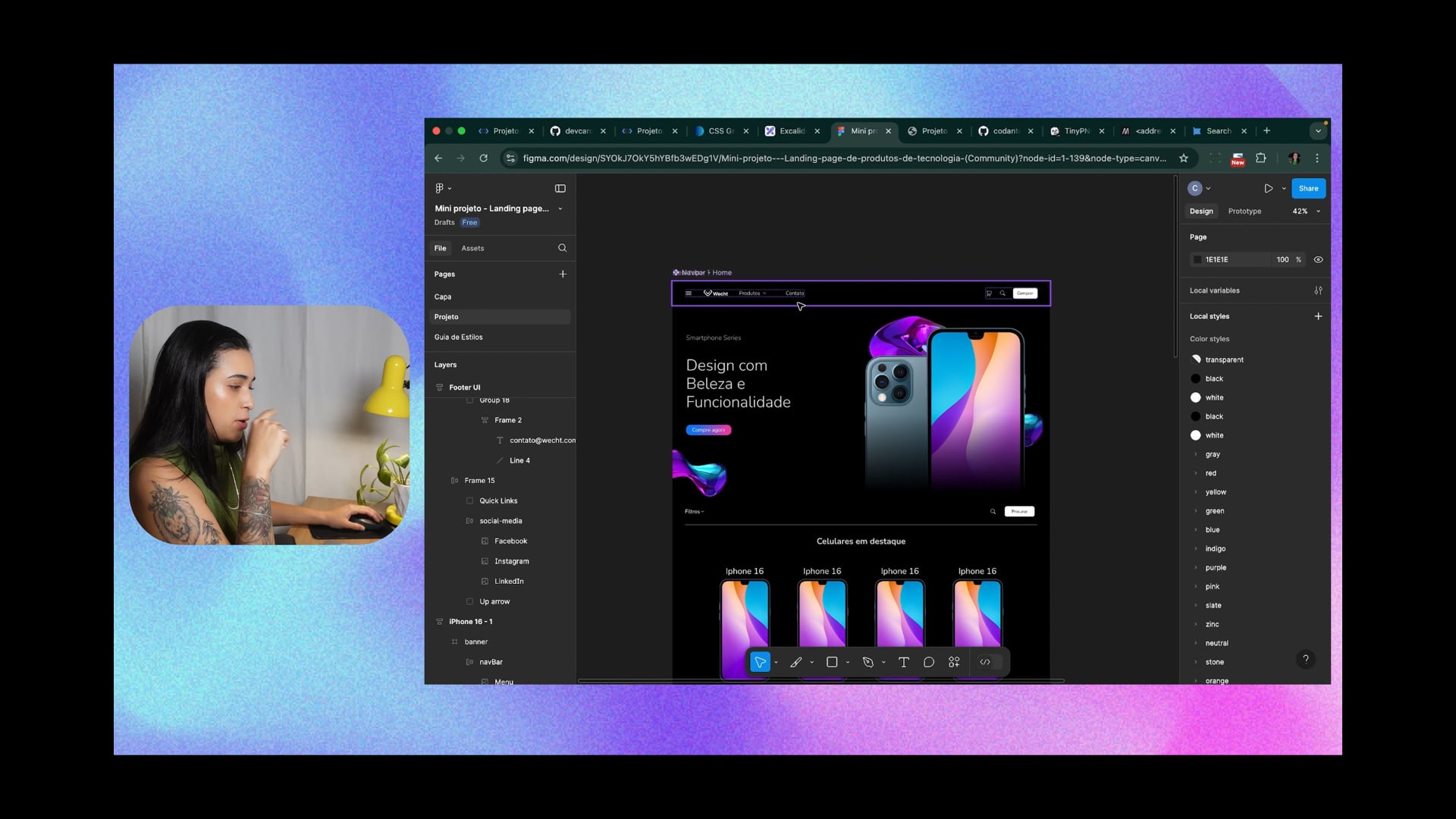Search layers with the magnifier icon

(562, 248)
